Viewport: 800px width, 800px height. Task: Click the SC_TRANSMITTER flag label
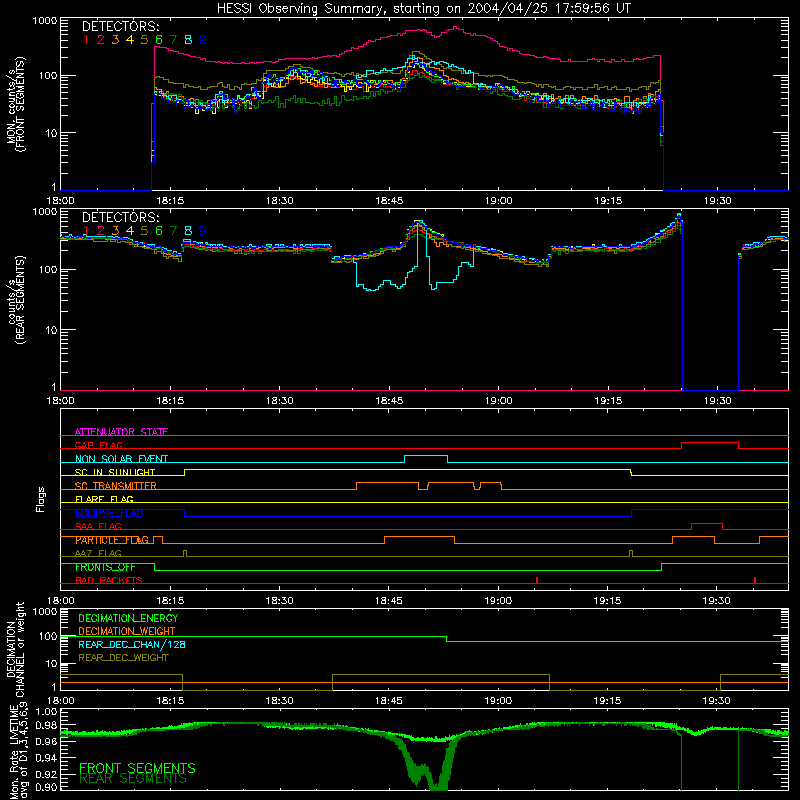click(116, 486)
